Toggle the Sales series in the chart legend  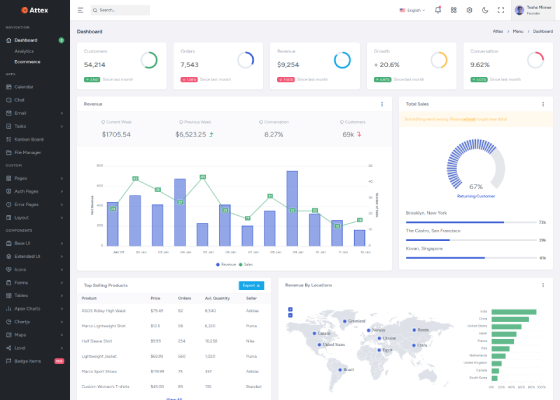pos(246,264)
